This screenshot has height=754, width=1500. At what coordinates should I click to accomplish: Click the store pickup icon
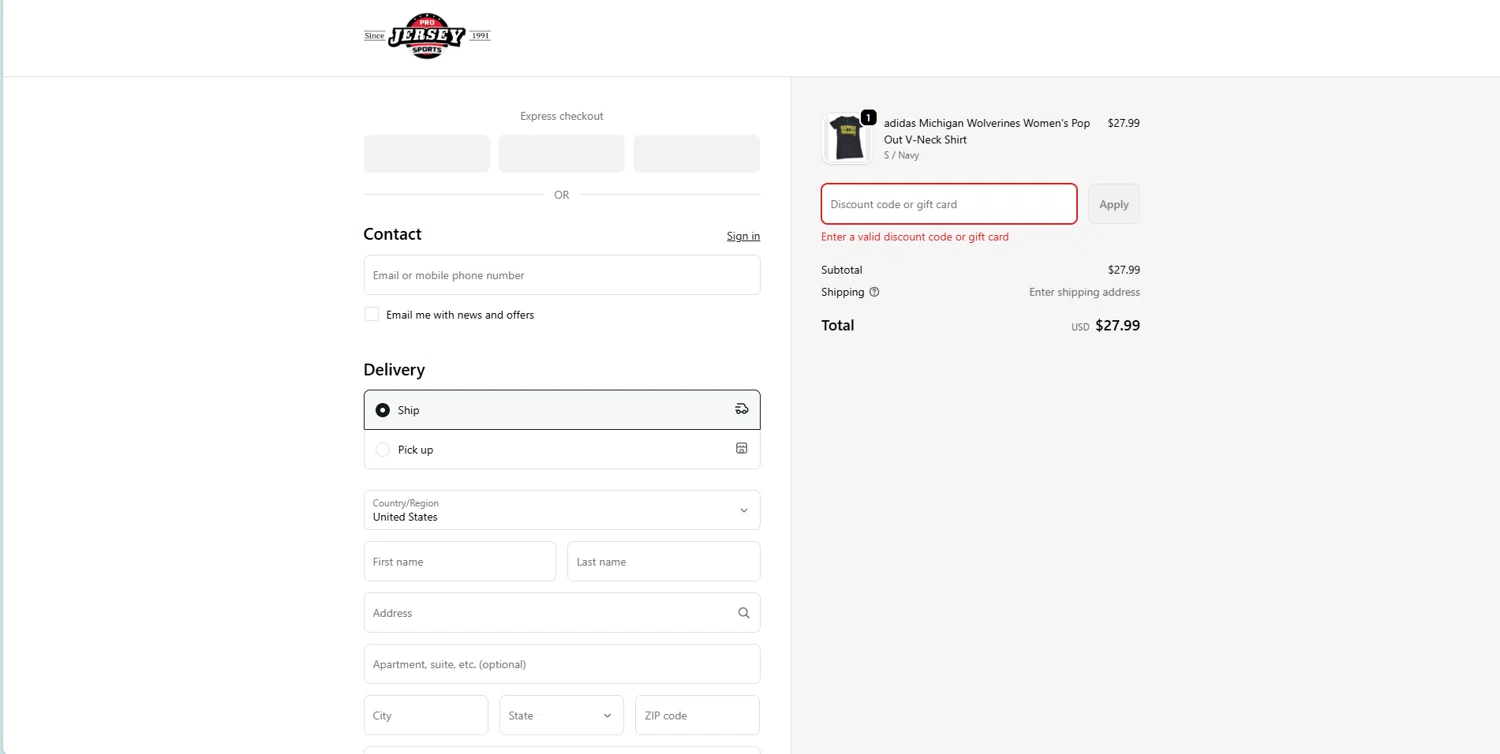click(741, 449)
